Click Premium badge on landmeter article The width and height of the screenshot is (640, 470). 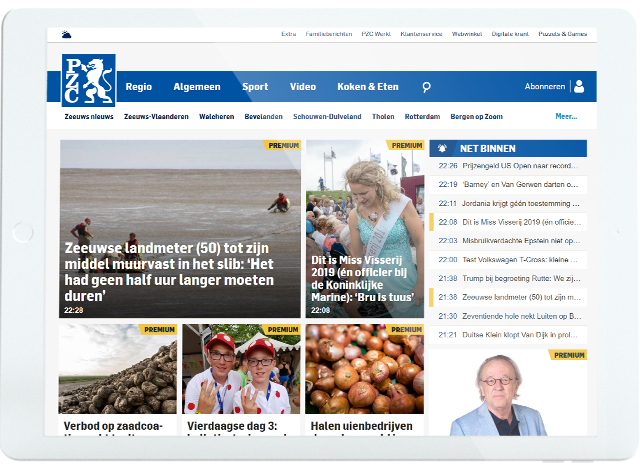tap(282, 145)
